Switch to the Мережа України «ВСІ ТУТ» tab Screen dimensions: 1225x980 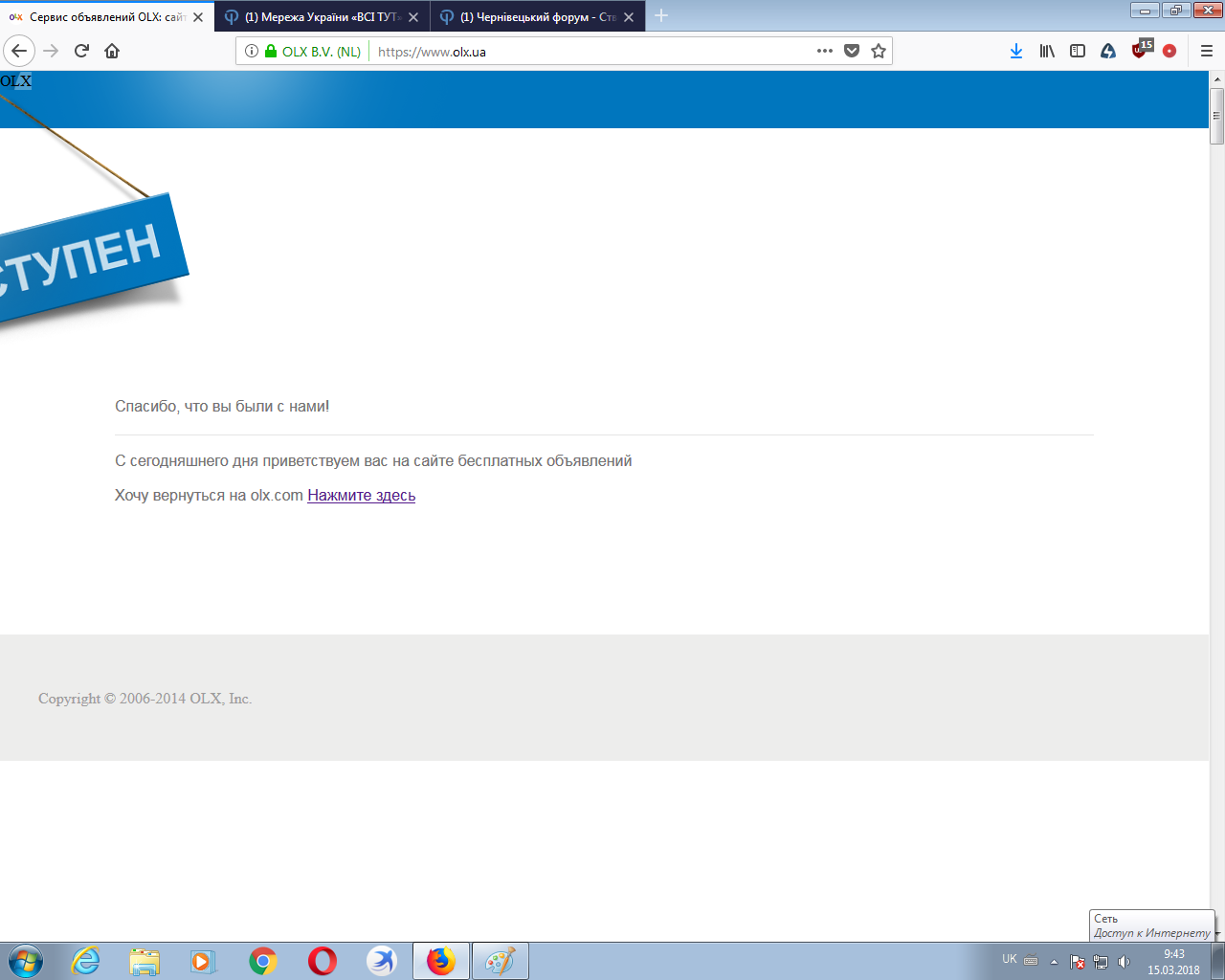pos(321,16)
